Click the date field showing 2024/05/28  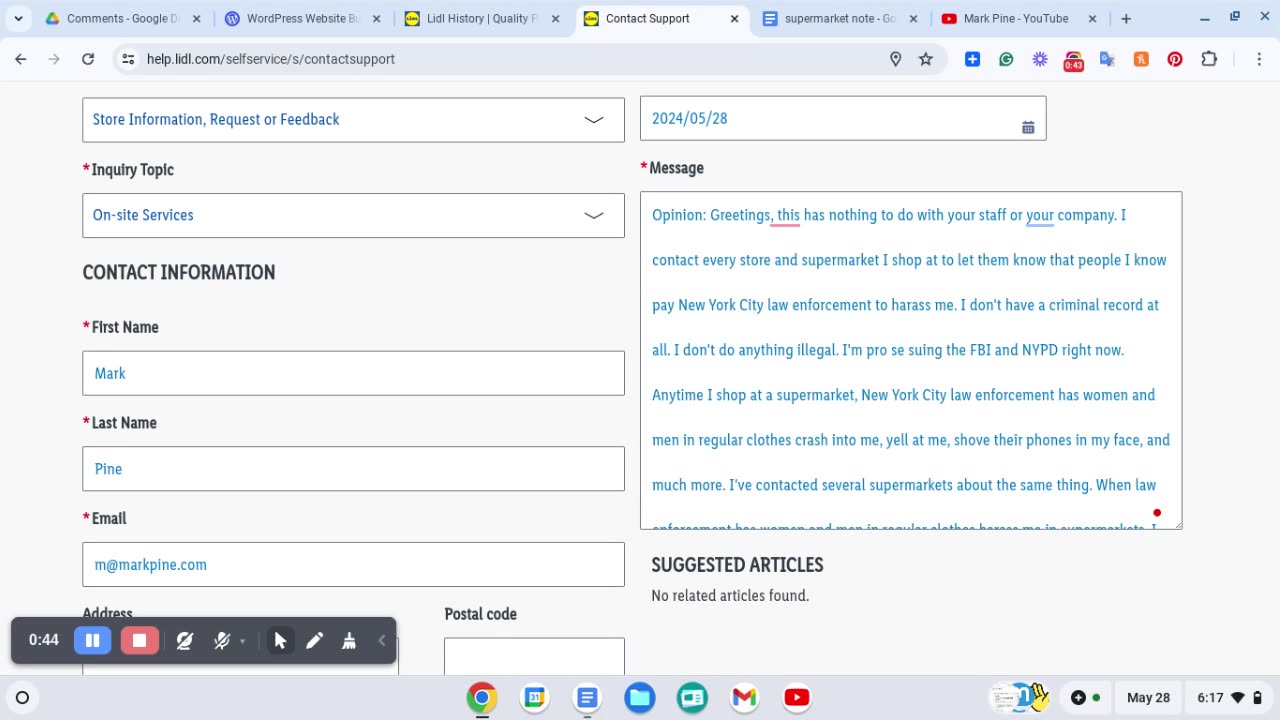[843, 118]
